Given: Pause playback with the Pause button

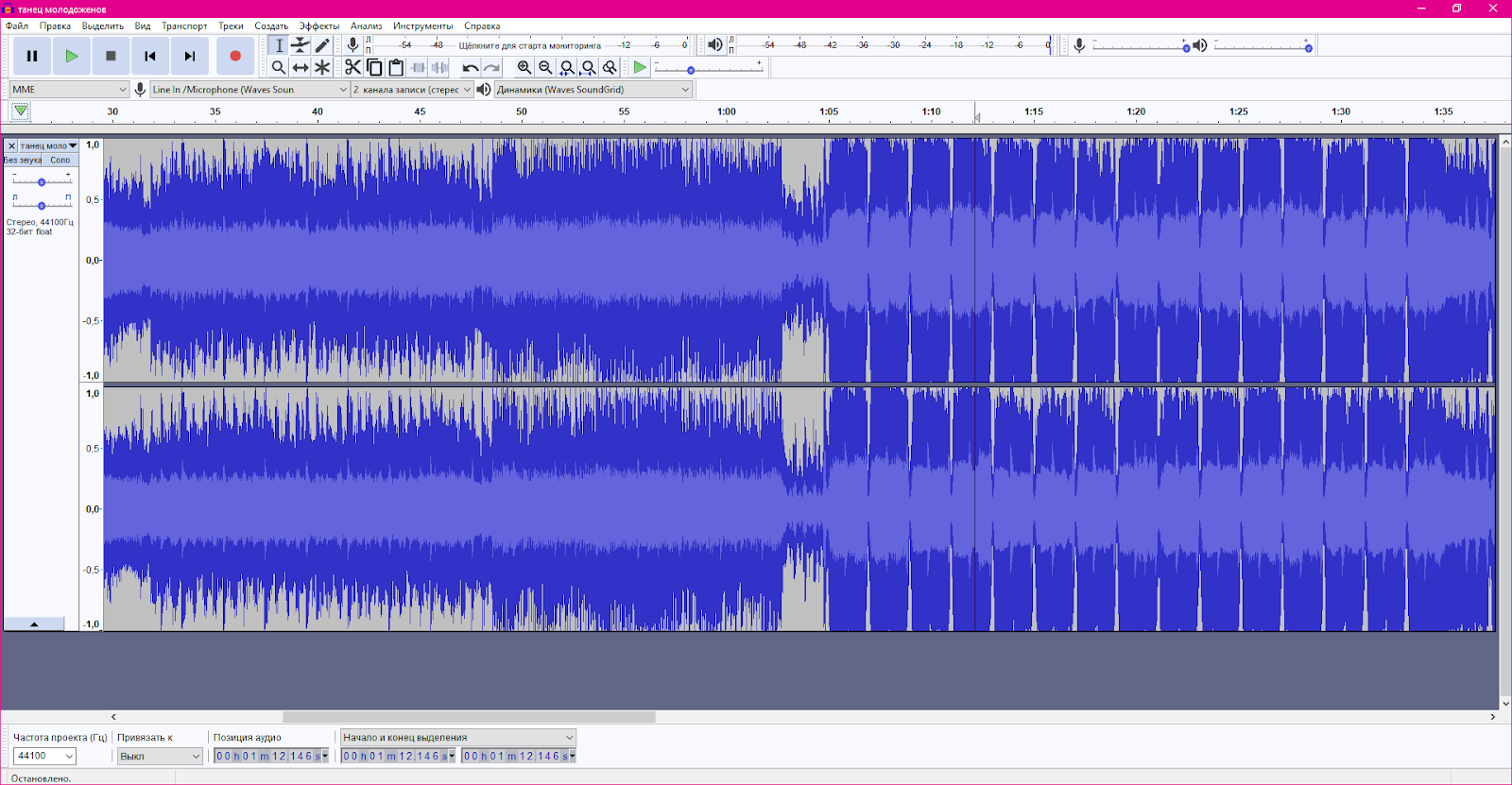Looking at the screenshot, I should point(32,56).
